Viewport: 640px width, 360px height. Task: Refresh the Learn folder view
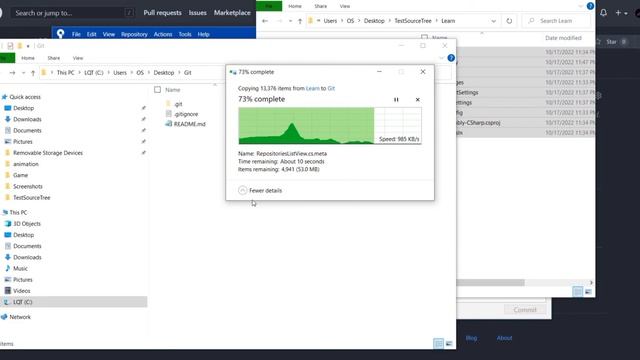click(x=509, y=21)
